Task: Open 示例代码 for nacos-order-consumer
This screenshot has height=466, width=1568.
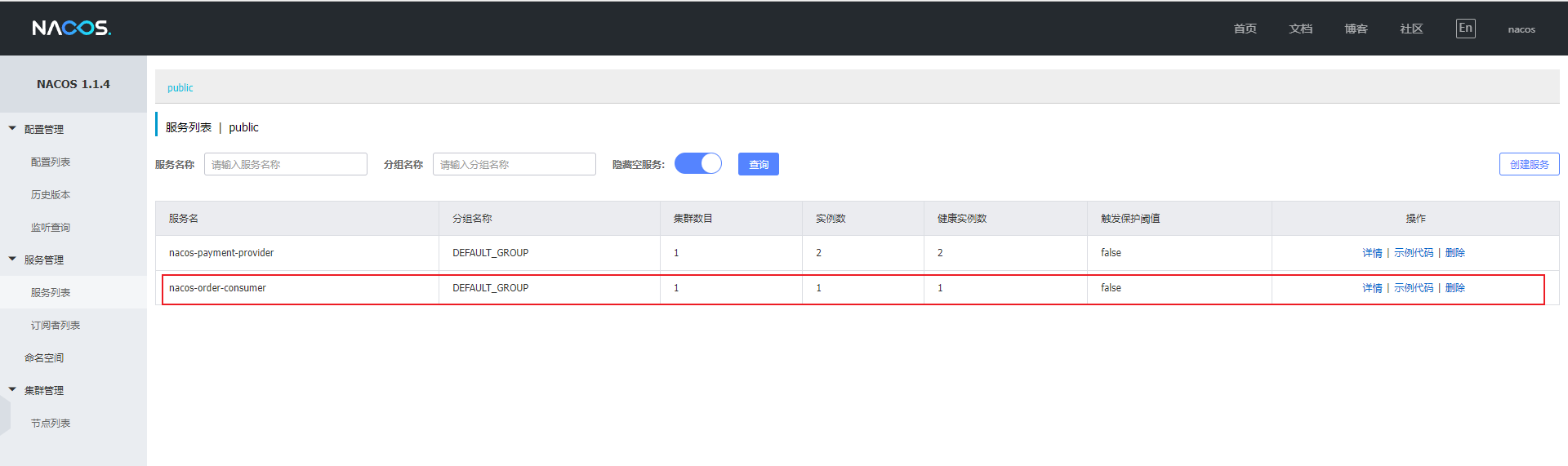Action: coord(1414,288)
